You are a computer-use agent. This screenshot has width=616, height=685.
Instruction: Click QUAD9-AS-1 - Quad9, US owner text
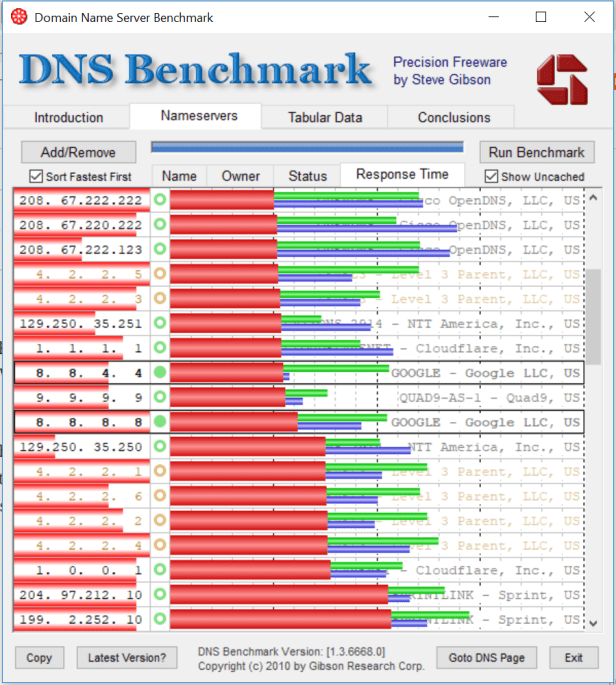click(490, 398)
